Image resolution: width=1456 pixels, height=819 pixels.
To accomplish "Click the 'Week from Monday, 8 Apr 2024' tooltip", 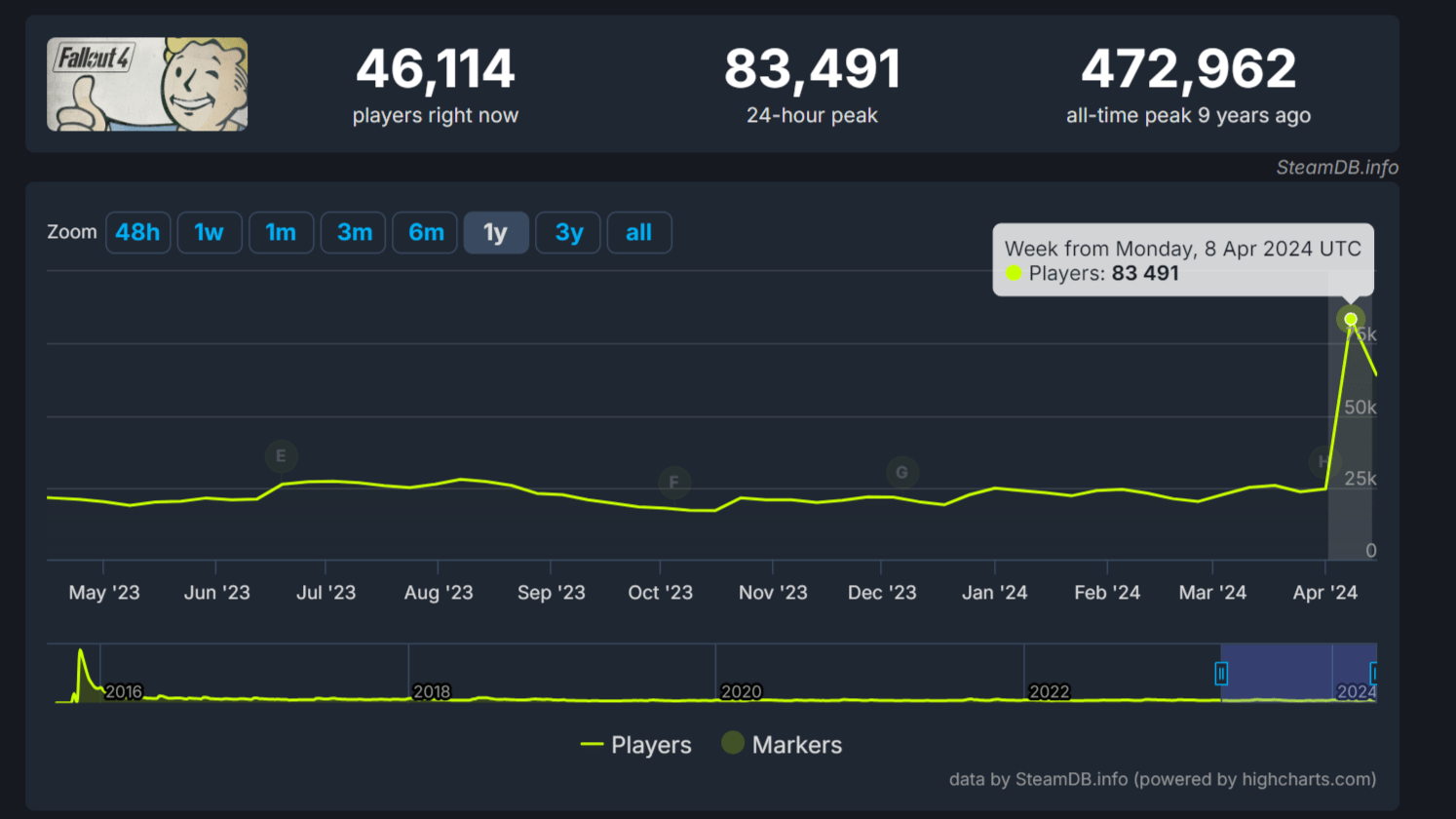I will point(1183,260).
